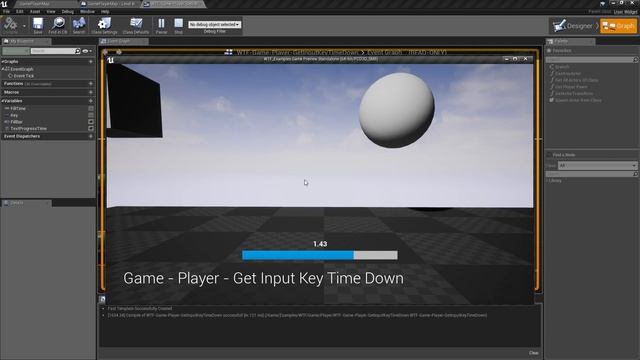Select the FillTime variable

(18, 109)
